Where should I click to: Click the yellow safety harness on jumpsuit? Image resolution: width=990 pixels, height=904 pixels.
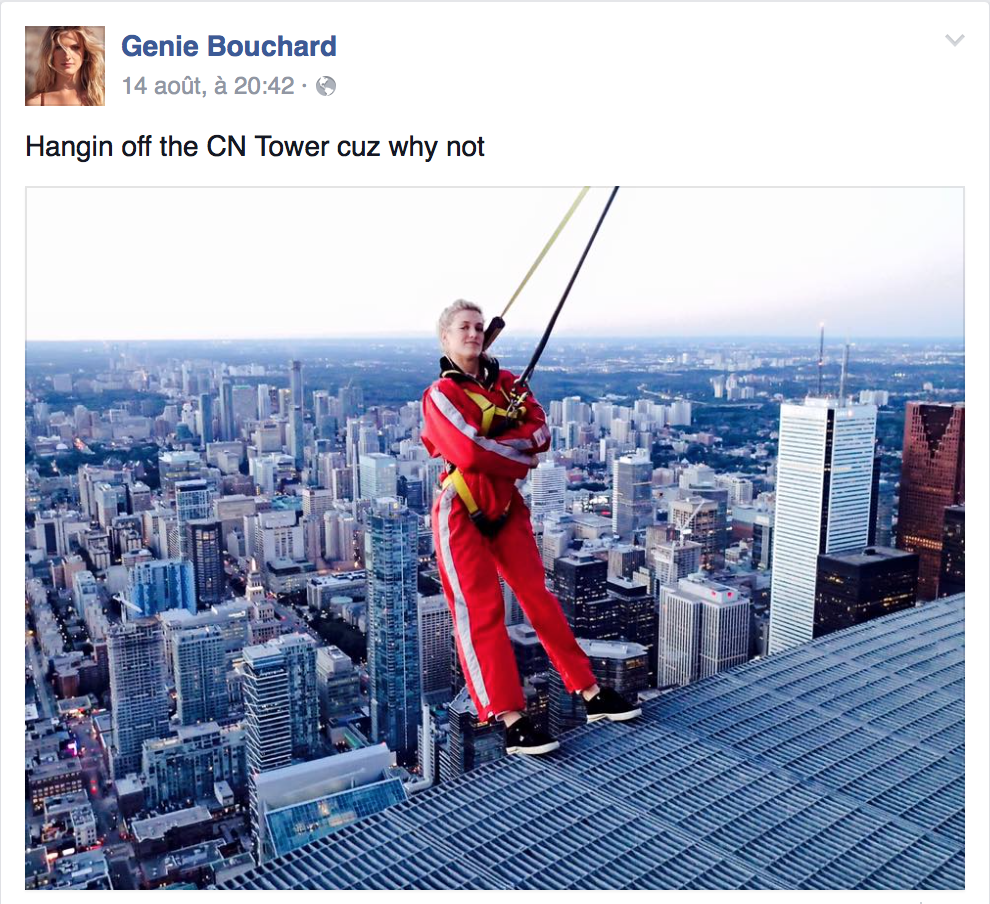pos(485,455)
